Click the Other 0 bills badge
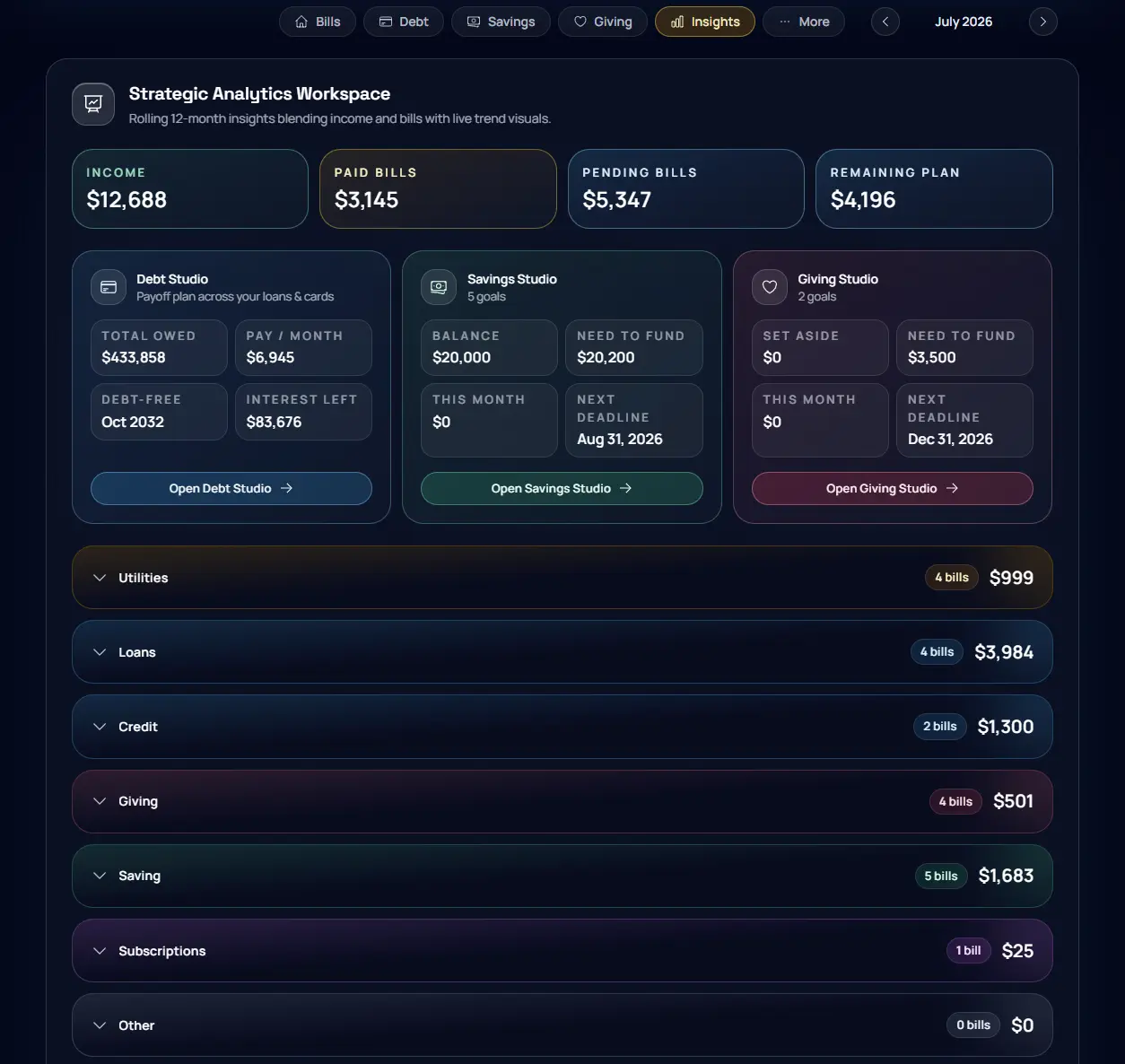 (x=973, y=1025)
